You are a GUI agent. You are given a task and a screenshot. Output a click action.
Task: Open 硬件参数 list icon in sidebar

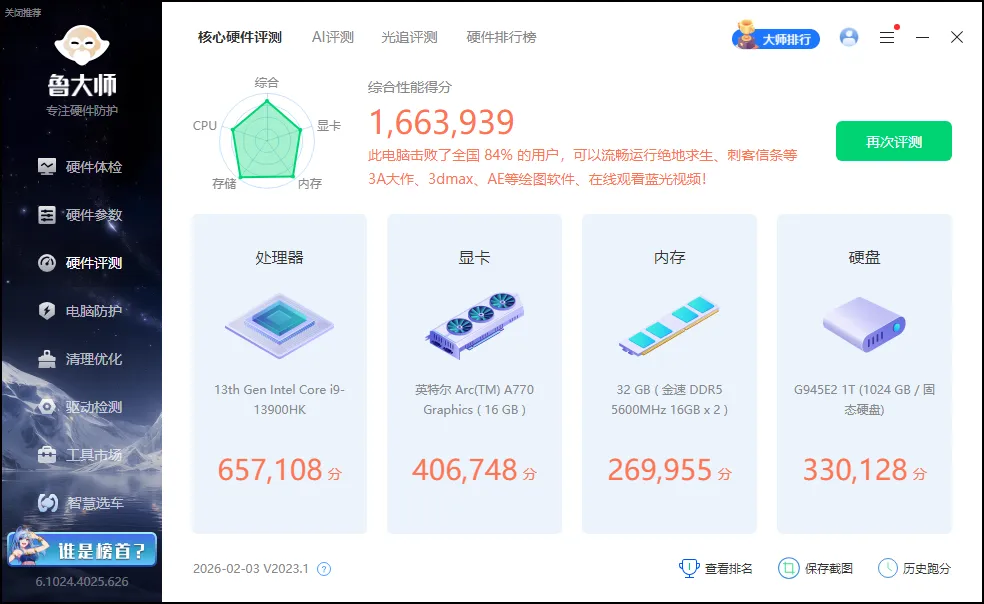click(x=47, y=215)
